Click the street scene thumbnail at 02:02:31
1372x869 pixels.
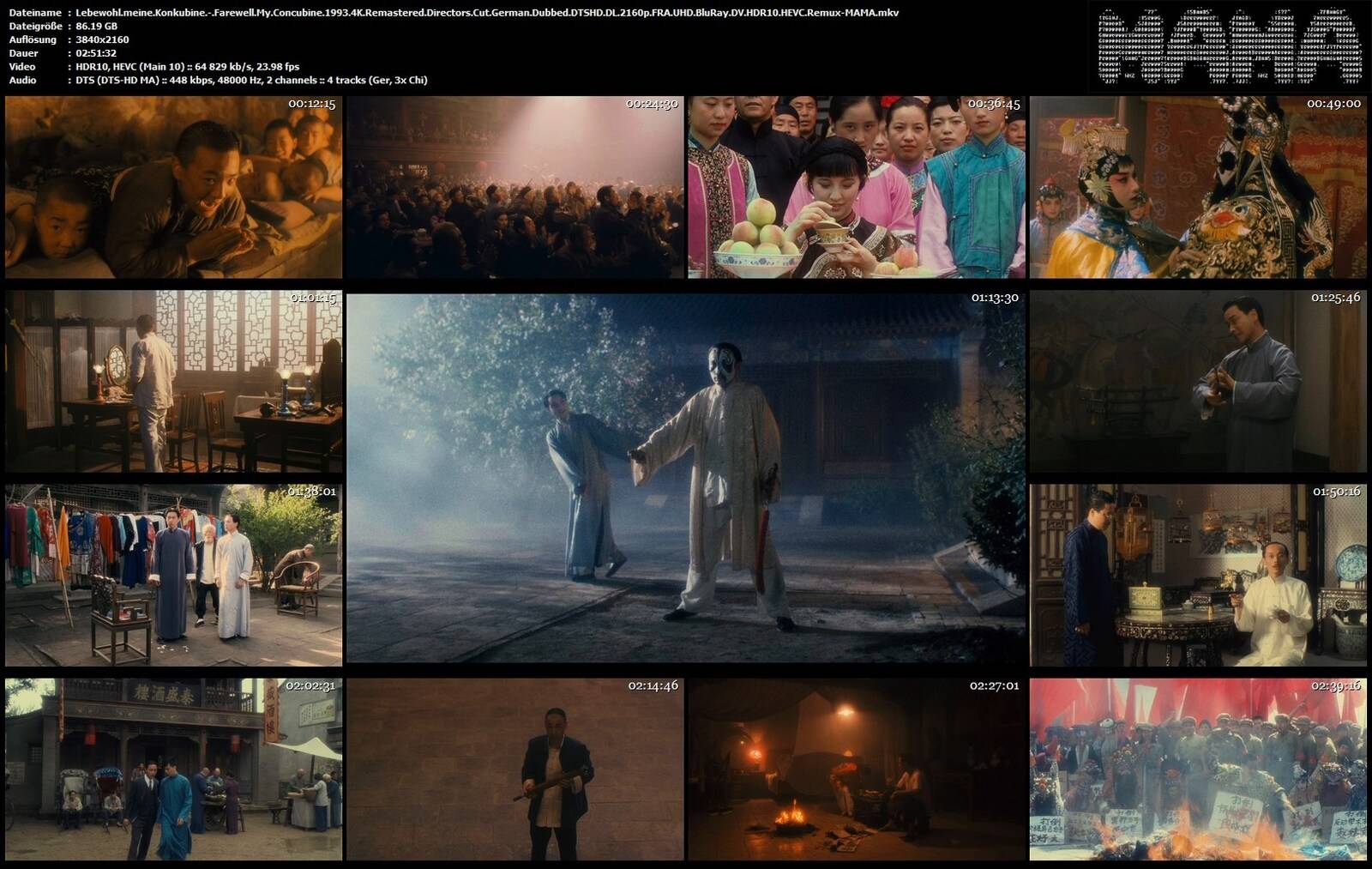click(x=173, y=769)
